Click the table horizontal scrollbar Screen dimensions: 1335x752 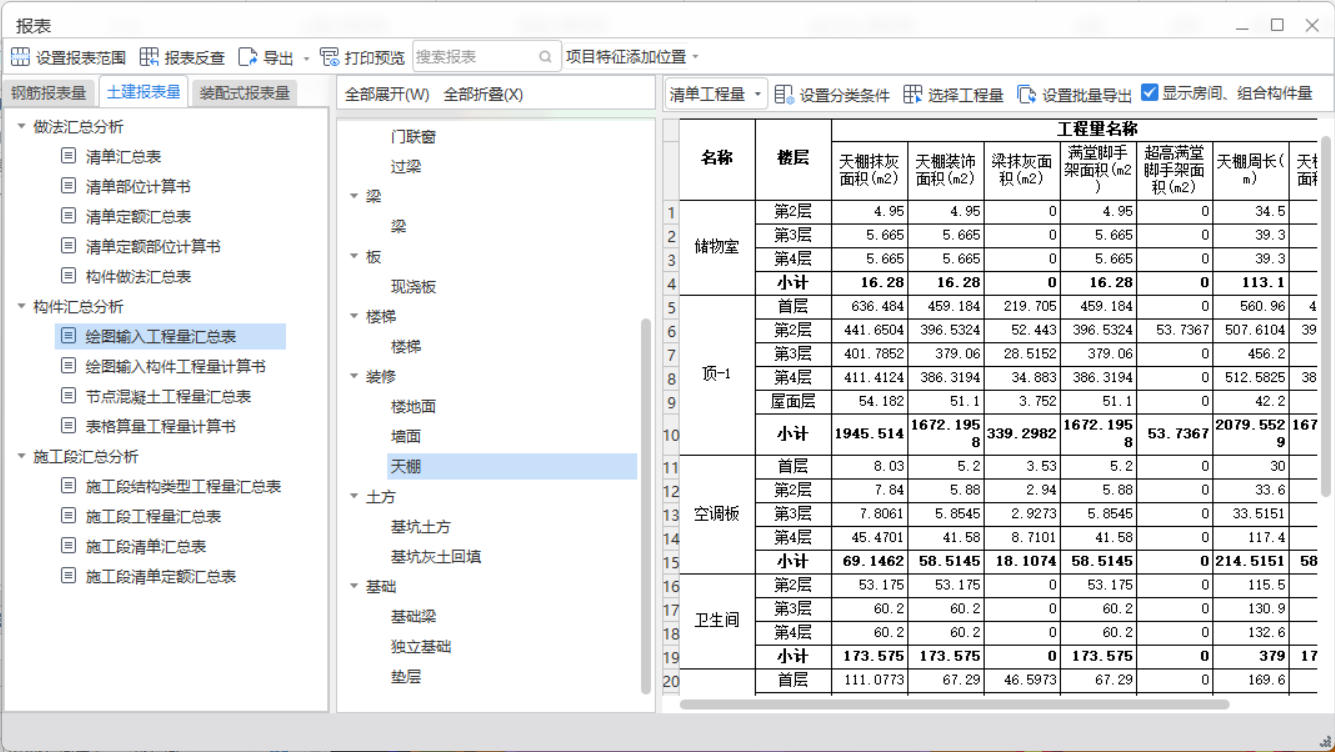(x=954, y=705)
